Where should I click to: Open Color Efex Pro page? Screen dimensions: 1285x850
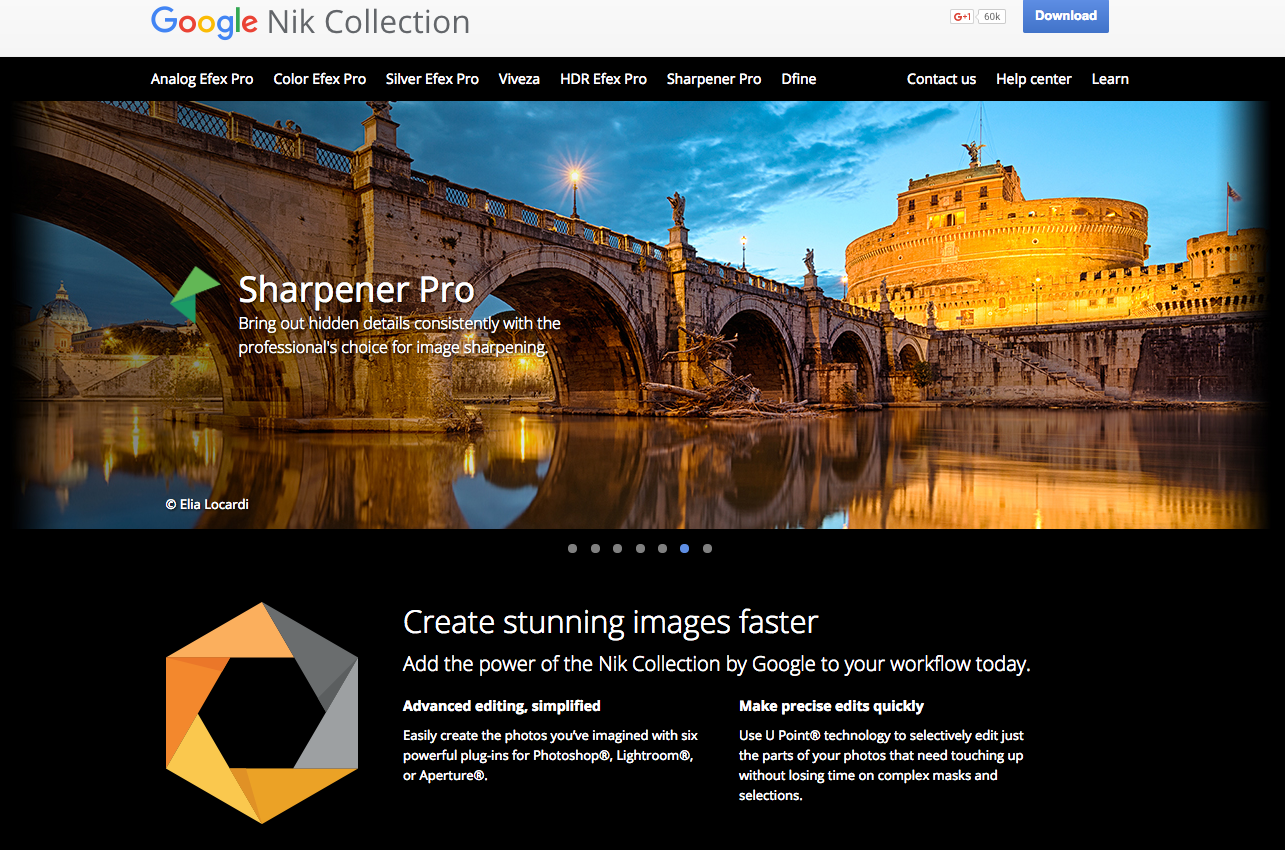pyautogui.click(x=320, y=79)
